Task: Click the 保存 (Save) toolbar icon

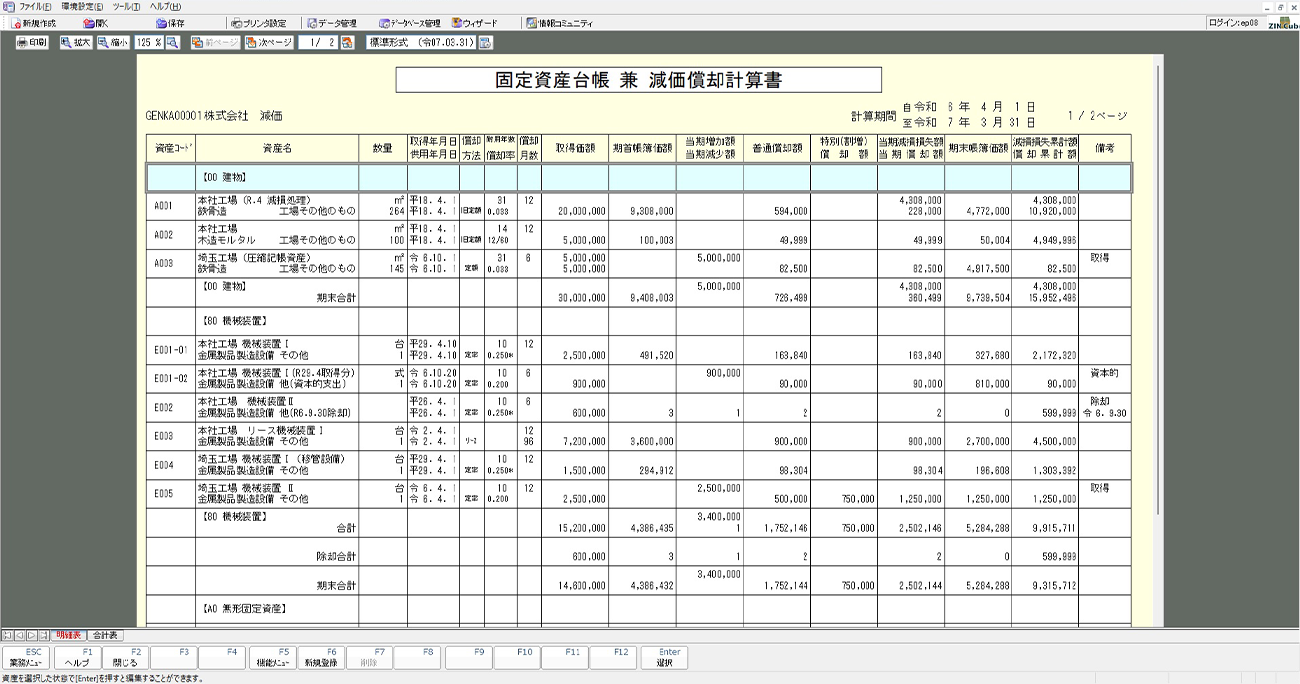Action: tap(170, 23)
